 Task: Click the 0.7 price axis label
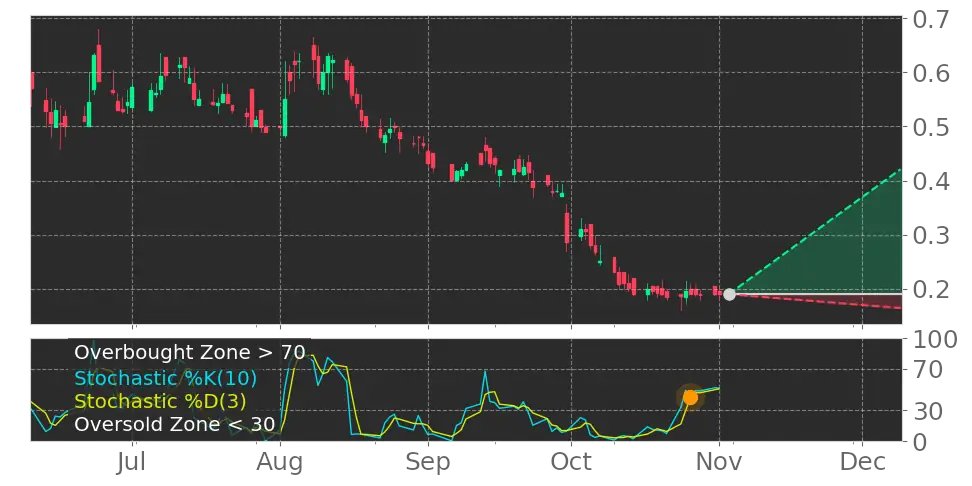930,20
